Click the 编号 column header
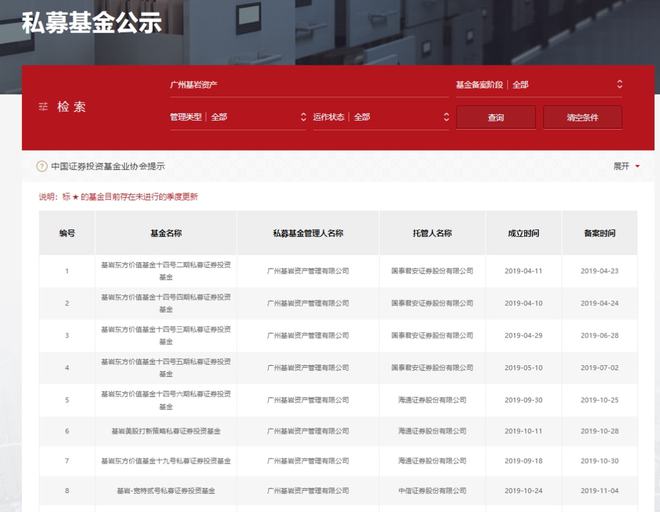This screenshot has height=512, width=660. pos(67,233)
